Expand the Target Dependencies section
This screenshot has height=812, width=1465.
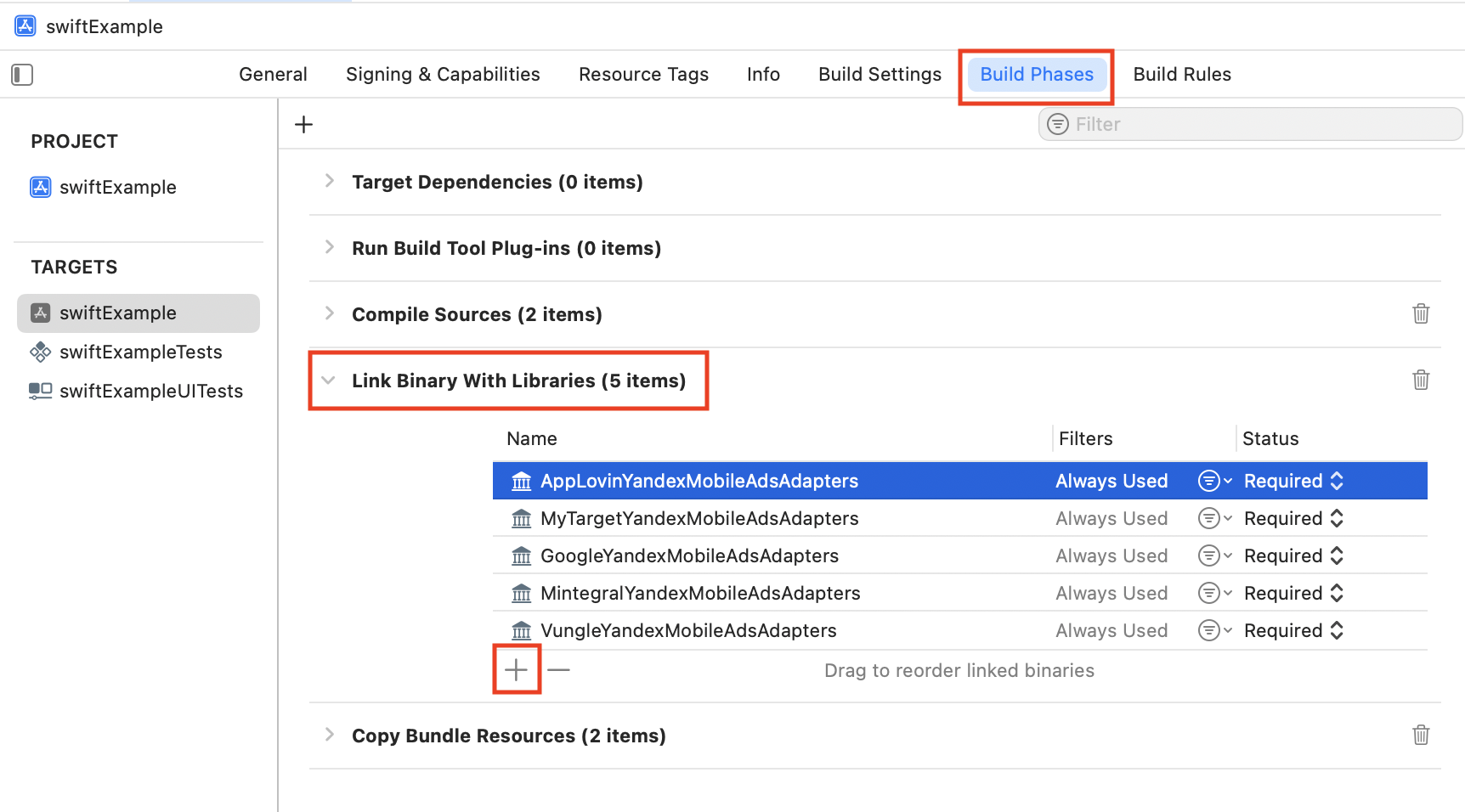click(x=330, y=182)
